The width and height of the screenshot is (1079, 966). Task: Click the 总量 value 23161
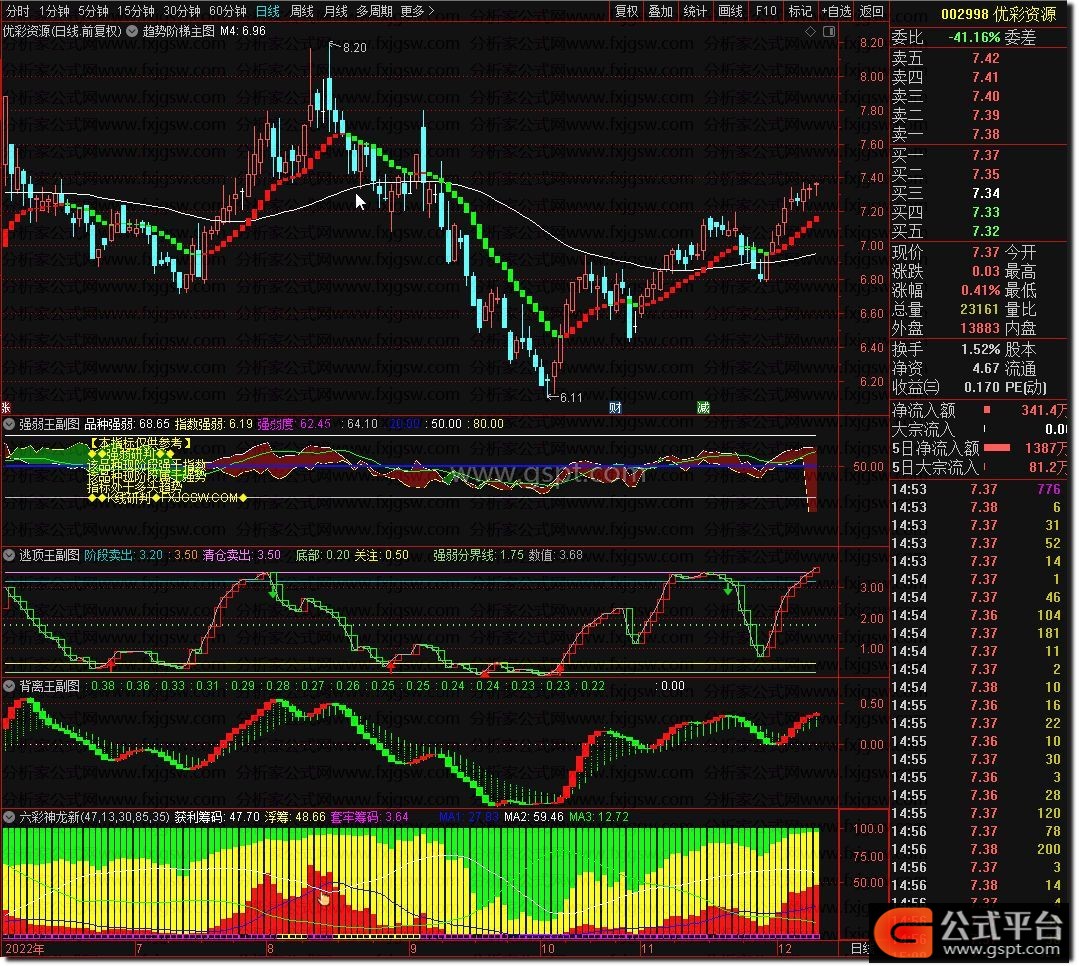click(x=979, y=310)
